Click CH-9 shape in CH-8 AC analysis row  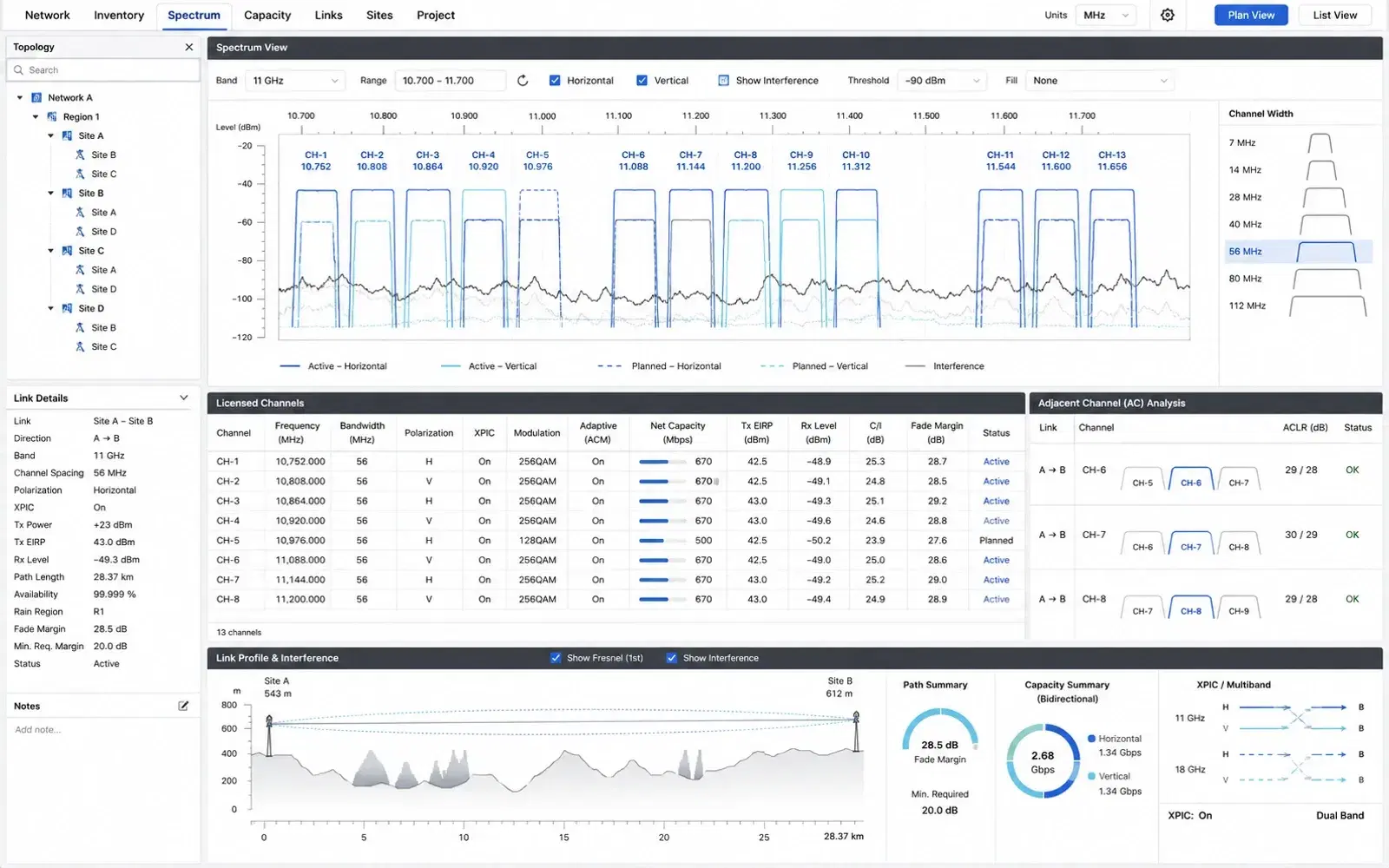(1239, 607)
